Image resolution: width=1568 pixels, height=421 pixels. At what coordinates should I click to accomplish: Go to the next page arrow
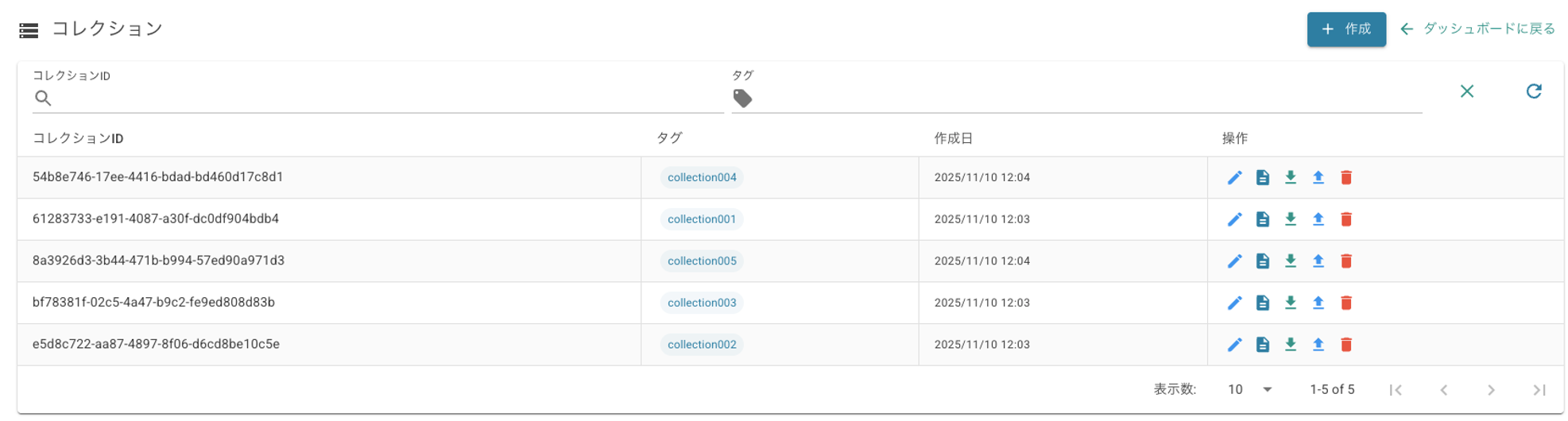tap(1490, 390)
